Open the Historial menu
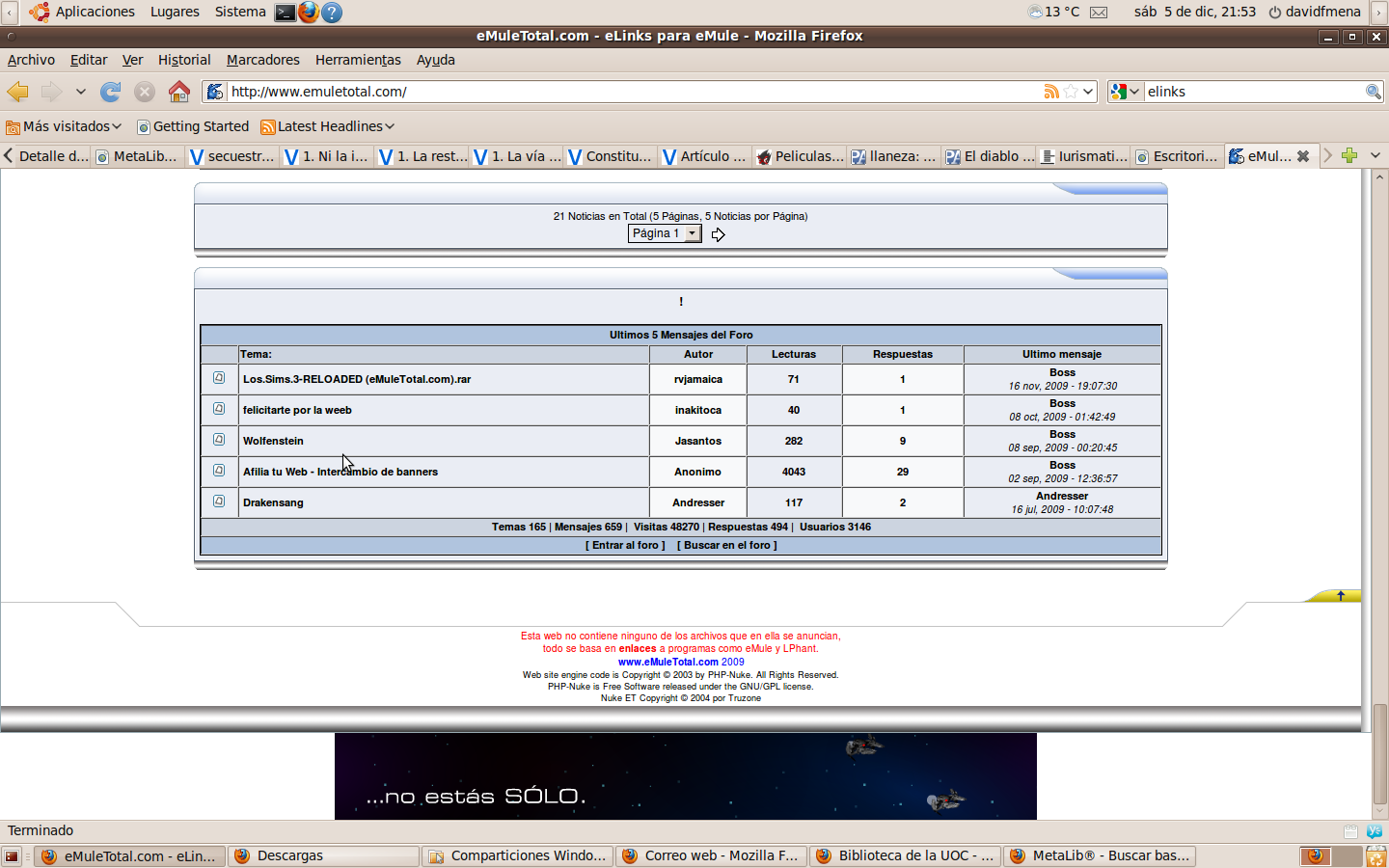 click(184, 60)
